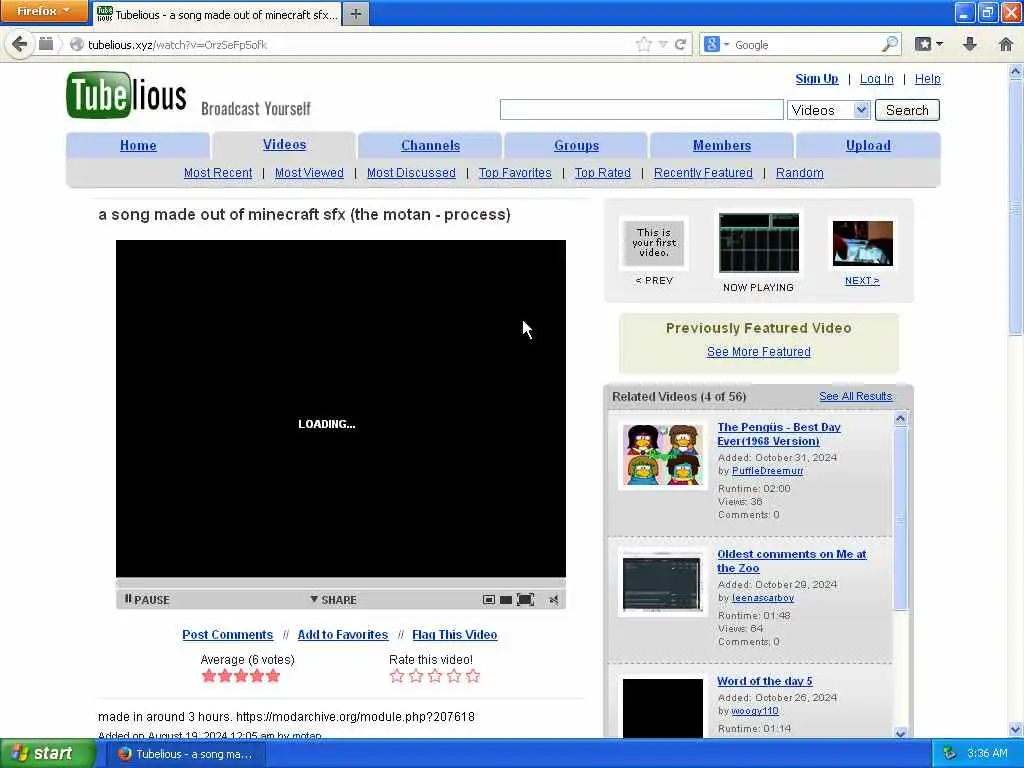The width and height of the screenshot is (1024, 768).
Task: Show Most Discussed videos
Action: coord(411,173)
